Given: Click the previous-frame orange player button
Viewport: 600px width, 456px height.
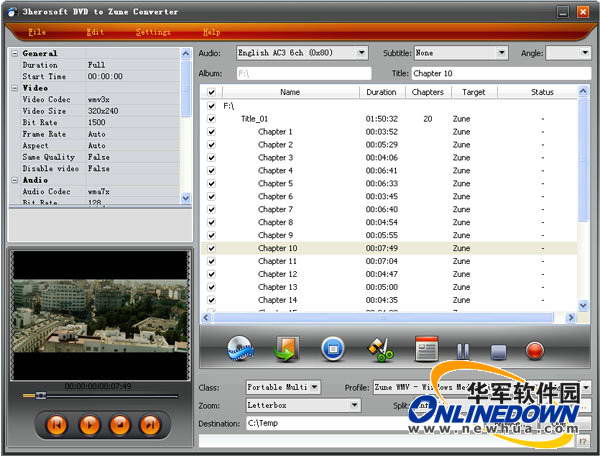Looking at the screenshot, I should (57, 424).
